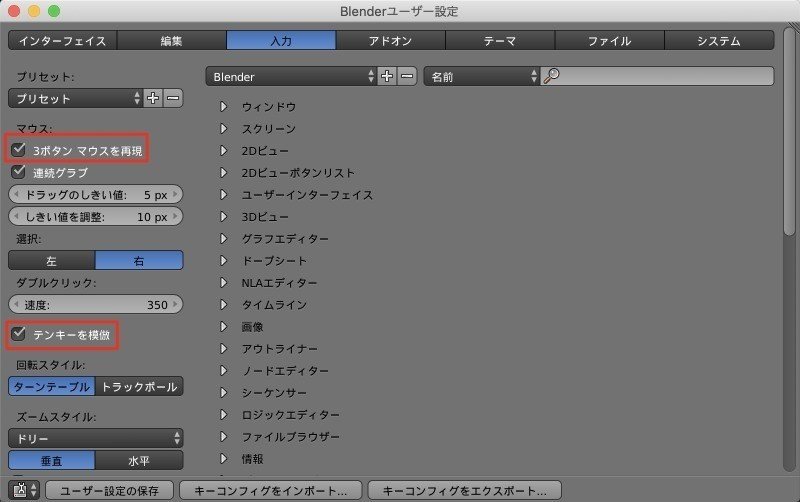
Task: Open the editor type icon at bottom left
Action: (24, 490)
